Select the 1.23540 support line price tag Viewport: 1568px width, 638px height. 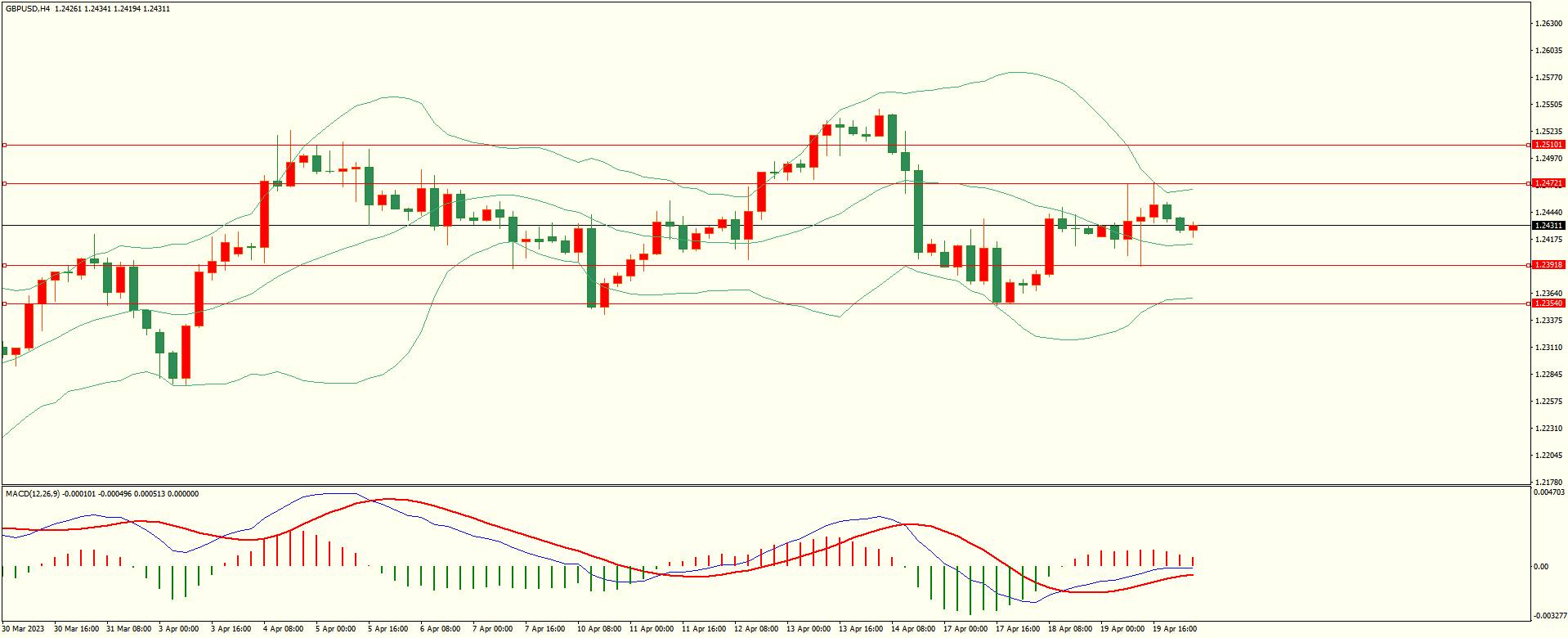pyautogui.click(x=1548, y=303)
